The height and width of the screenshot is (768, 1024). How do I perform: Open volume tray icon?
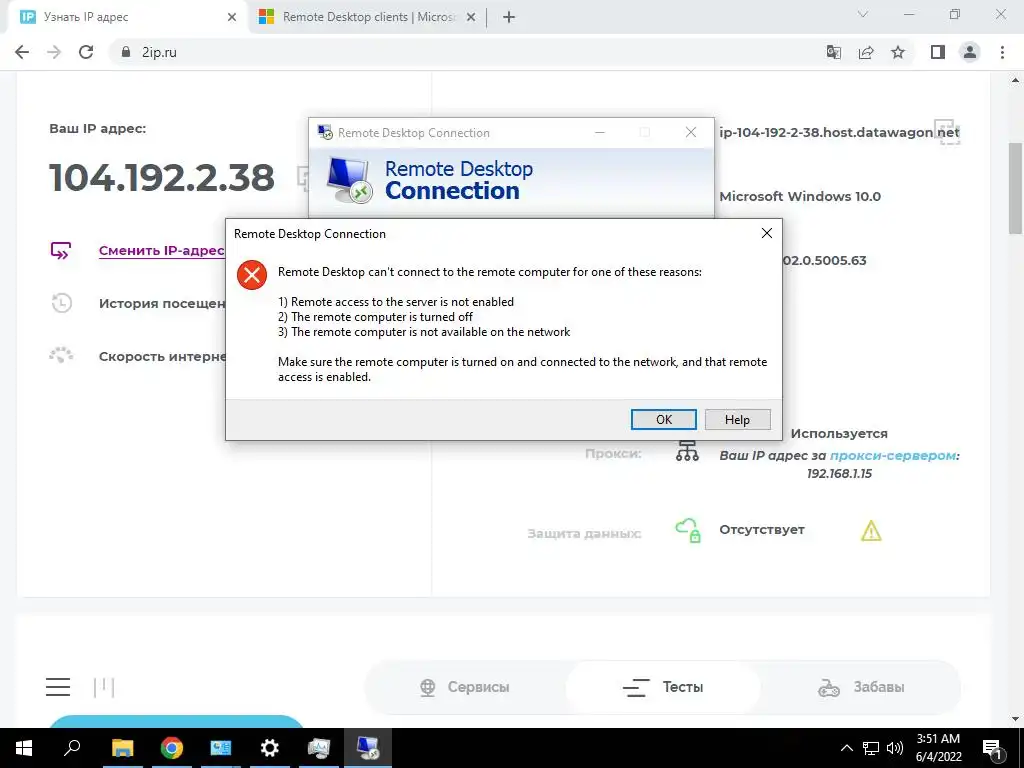coord(895,748)
